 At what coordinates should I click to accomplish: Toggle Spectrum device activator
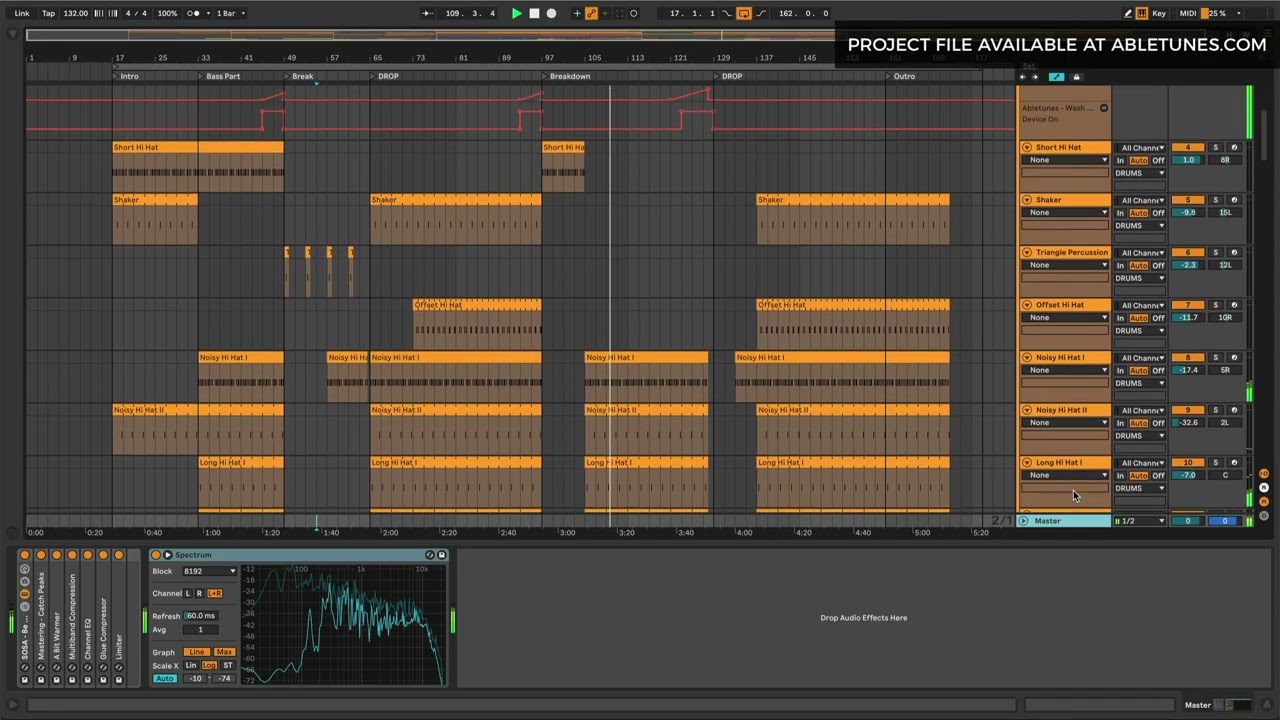click(x=156, y=555)
